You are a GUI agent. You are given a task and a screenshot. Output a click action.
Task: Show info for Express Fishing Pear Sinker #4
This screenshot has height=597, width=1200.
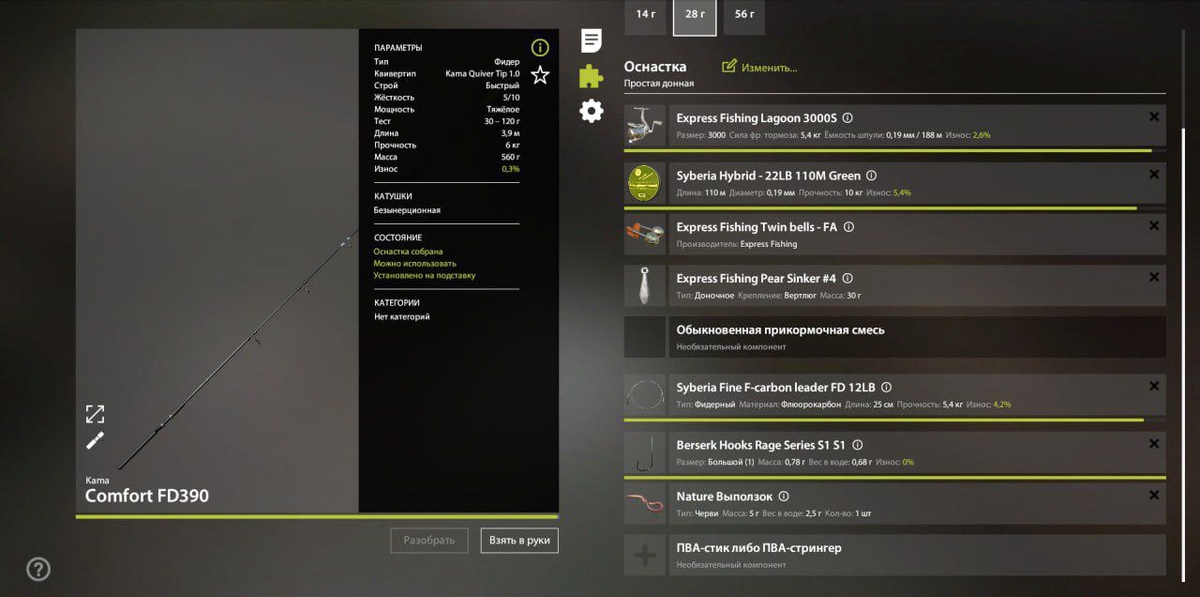(x=848, y=279)
